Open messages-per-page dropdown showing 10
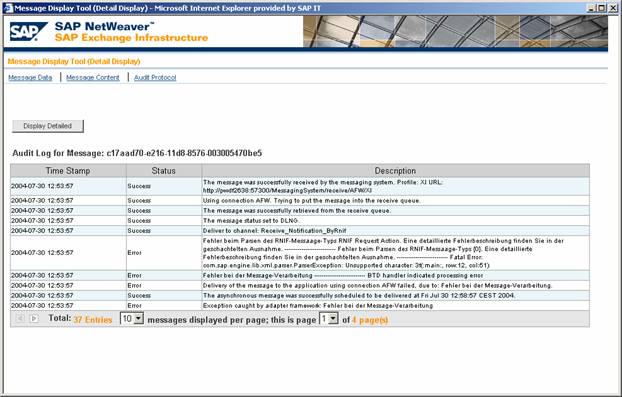Image resolution: width=622 pixels, height=397 pixels. [x=132, y=318]
